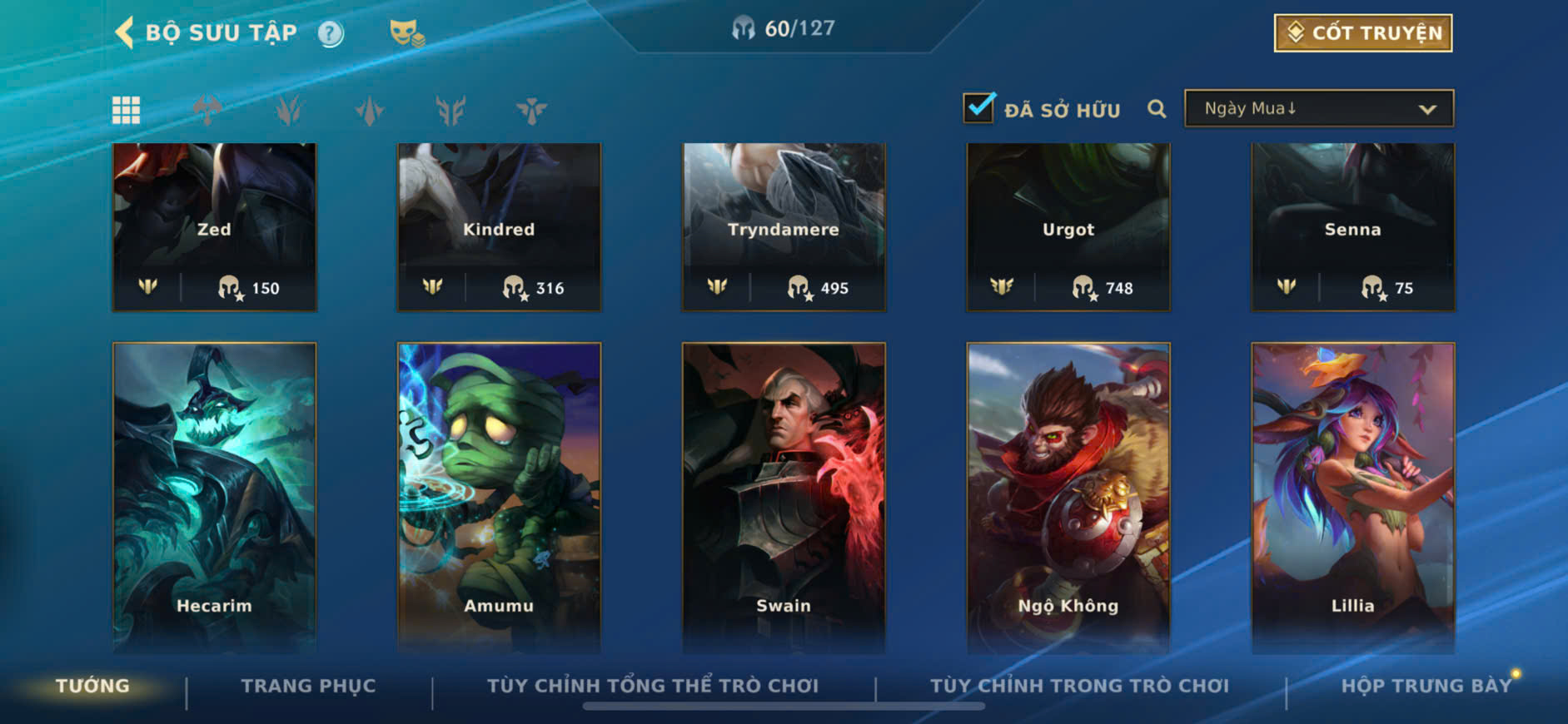The width and height of the screenshot is (1568, 724).
Task: Filter champions by the second role icon
Action: coord(288,110)
